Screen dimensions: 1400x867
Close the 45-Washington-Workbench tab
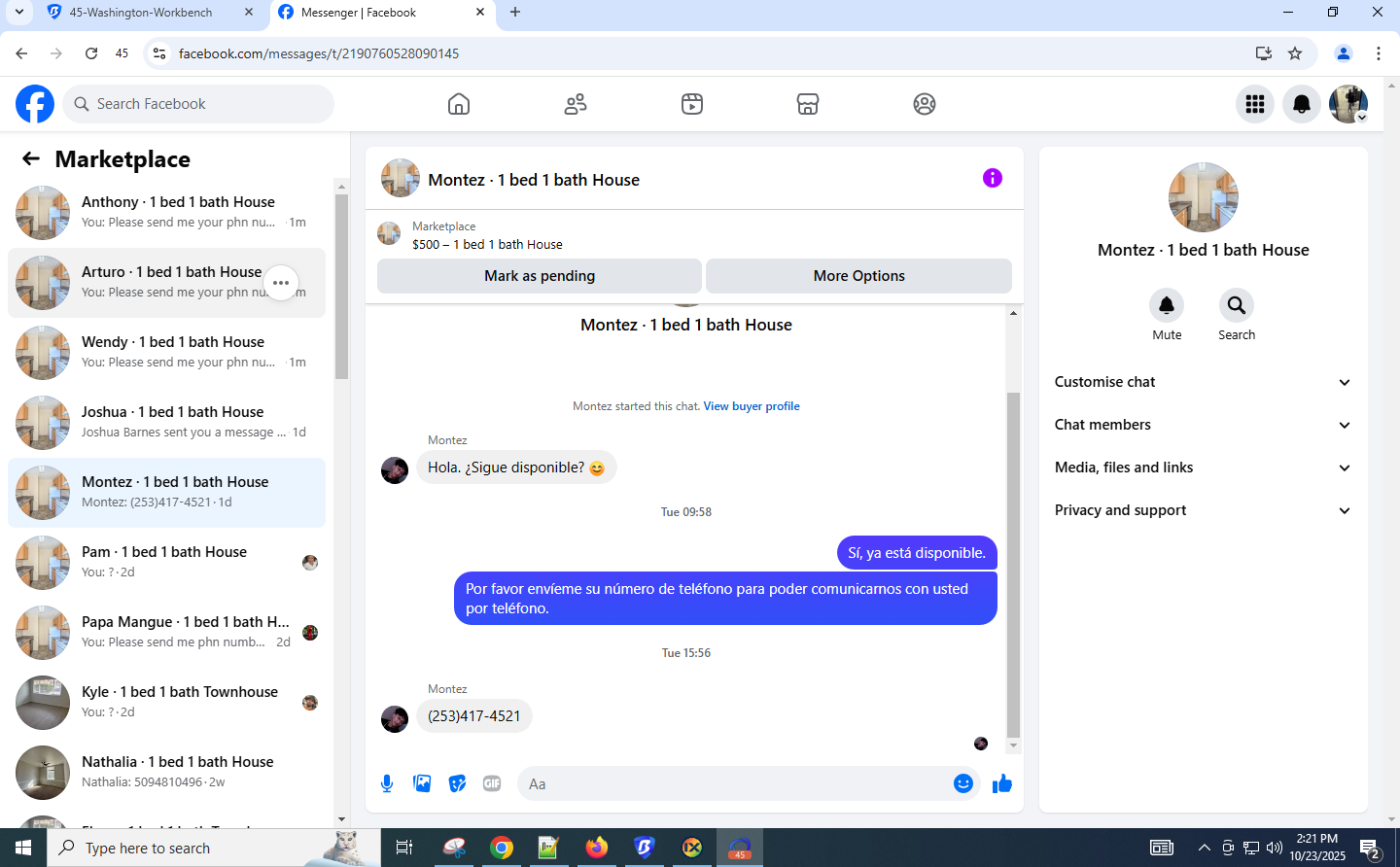pyautogui.click(x=249, y=13)
